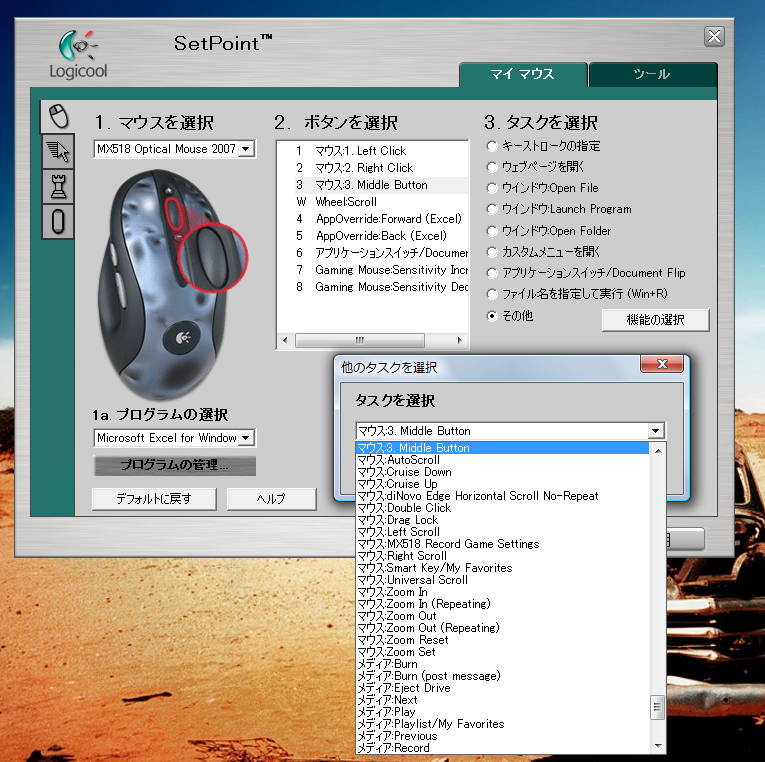Pick マウス:Smart Key/My Favorites task
This screenshot has width=765, height=762.
coord(503,568)
